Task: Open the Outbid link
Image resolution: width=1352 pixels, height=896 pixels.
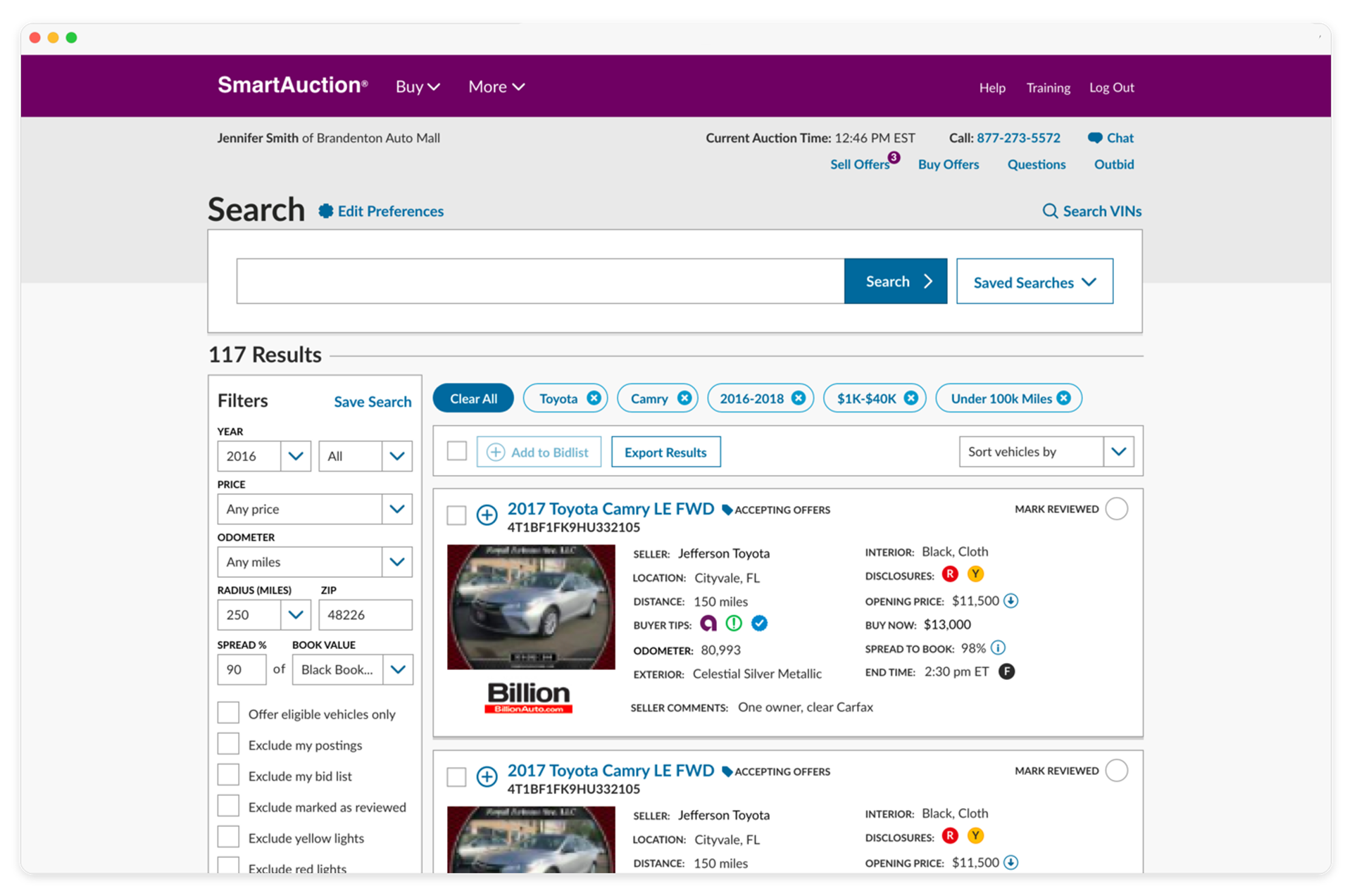Action: coord(1114,165)
